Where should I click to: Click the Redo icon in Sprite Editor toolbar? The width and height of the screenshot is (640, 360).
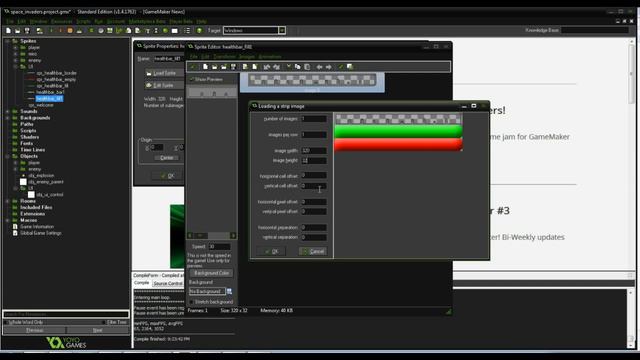point(276,67)
